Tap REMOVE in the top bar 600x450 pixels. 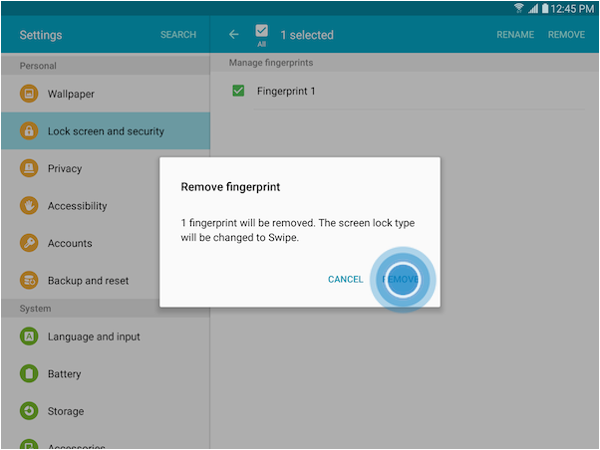[x=566, y=35]
